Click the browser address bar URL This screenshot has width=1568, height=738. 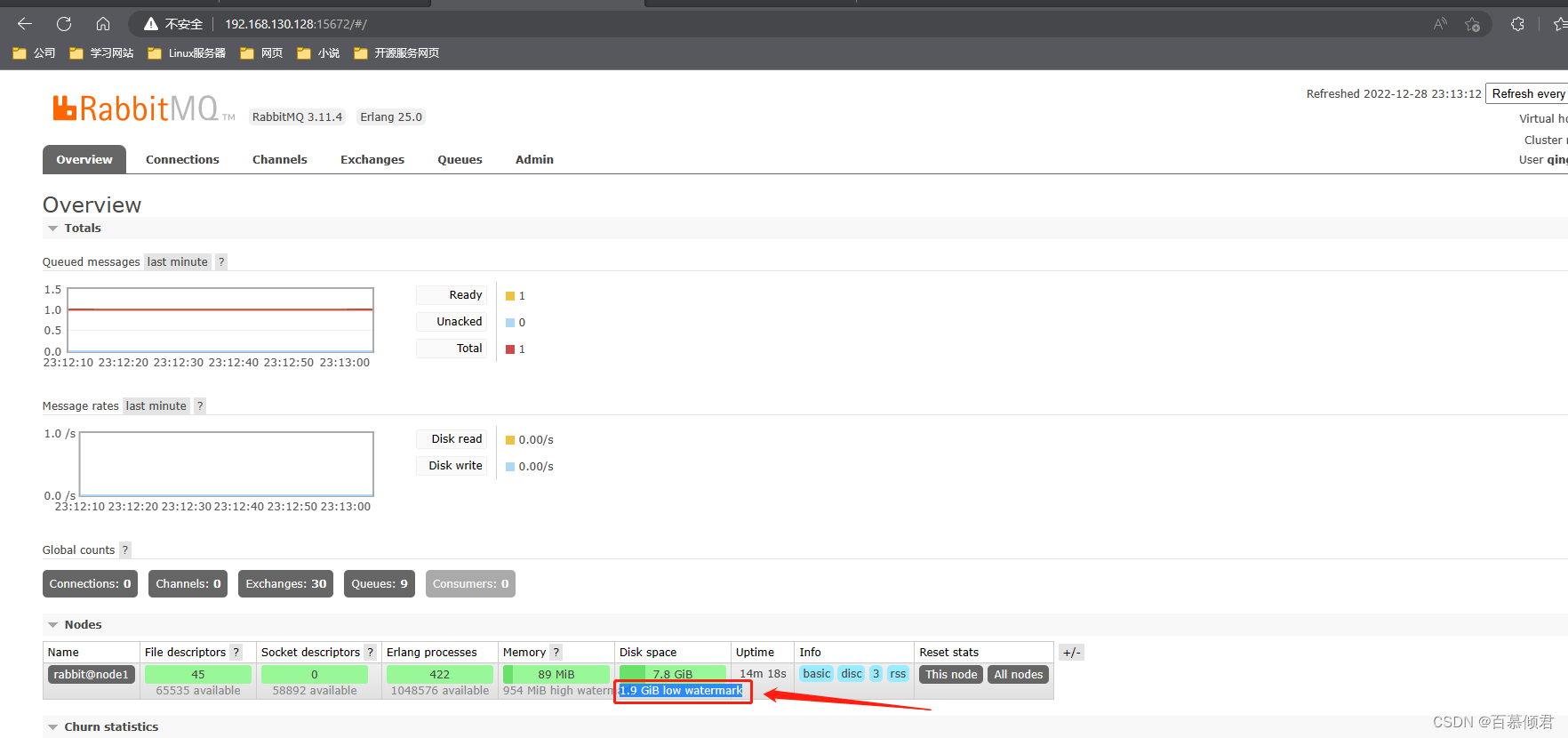pos(296,24)
